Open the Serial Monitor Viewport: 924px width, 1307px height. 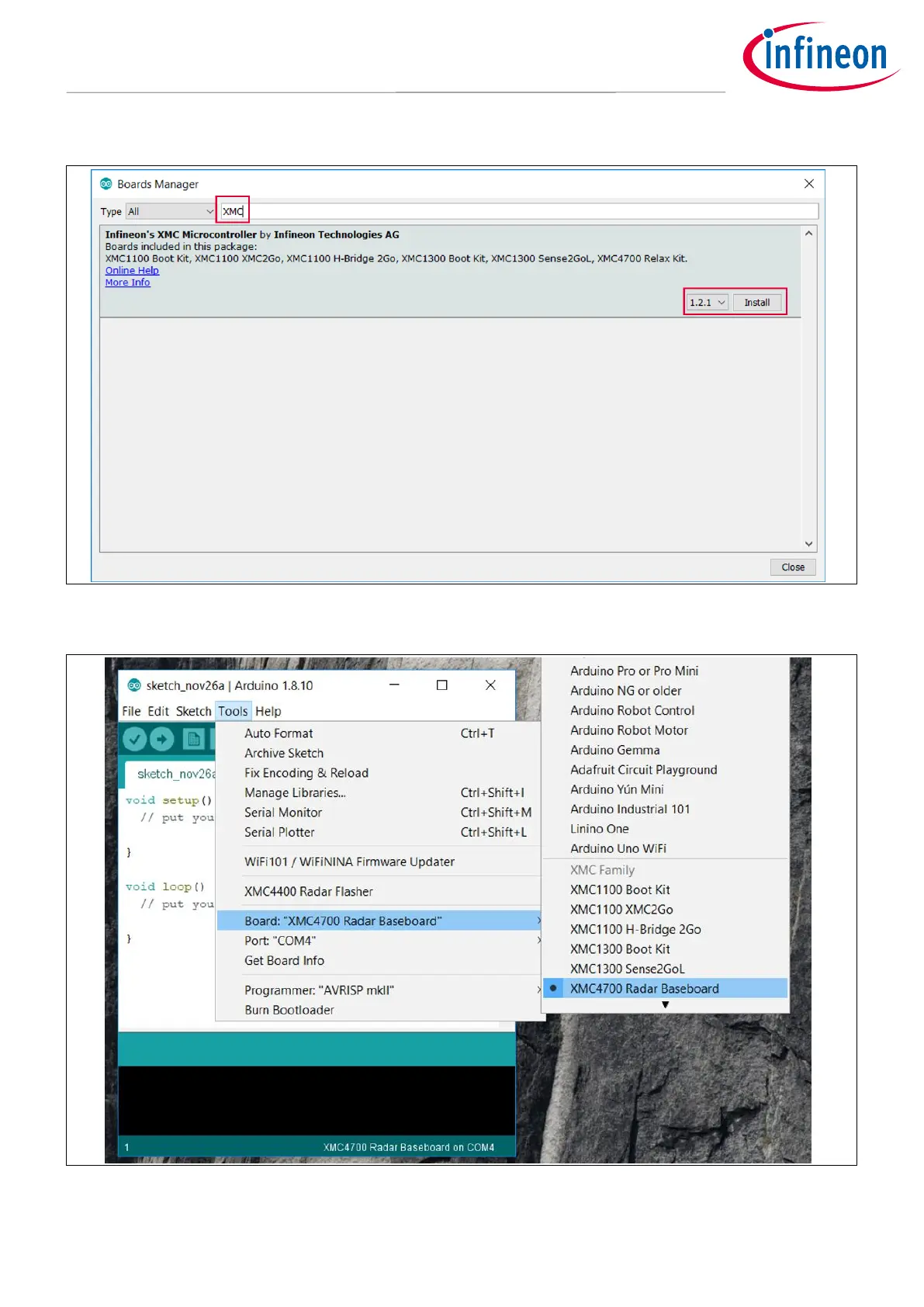tap(379, 813)
